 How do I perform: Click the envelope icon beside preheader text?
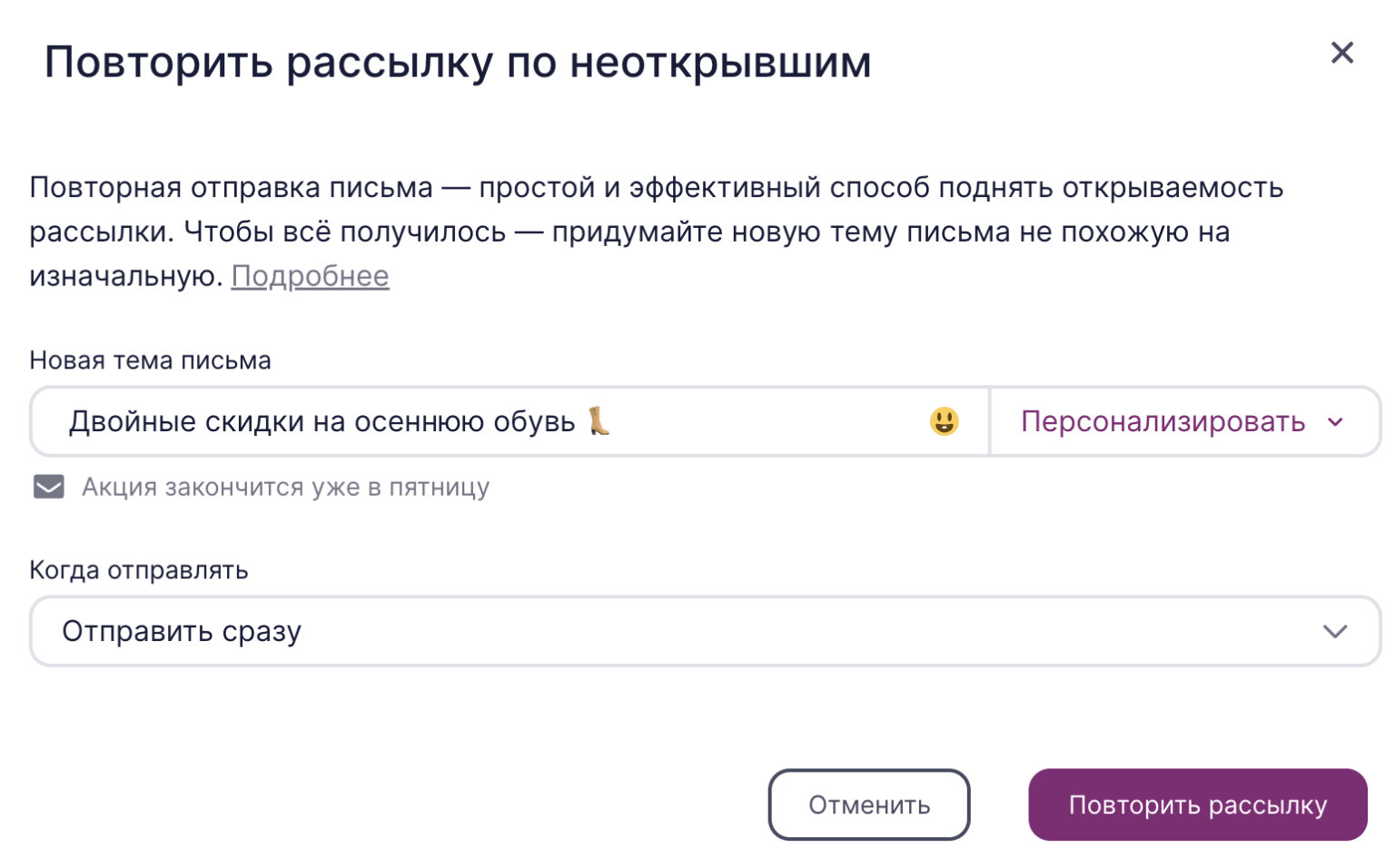tap(49, 488)
